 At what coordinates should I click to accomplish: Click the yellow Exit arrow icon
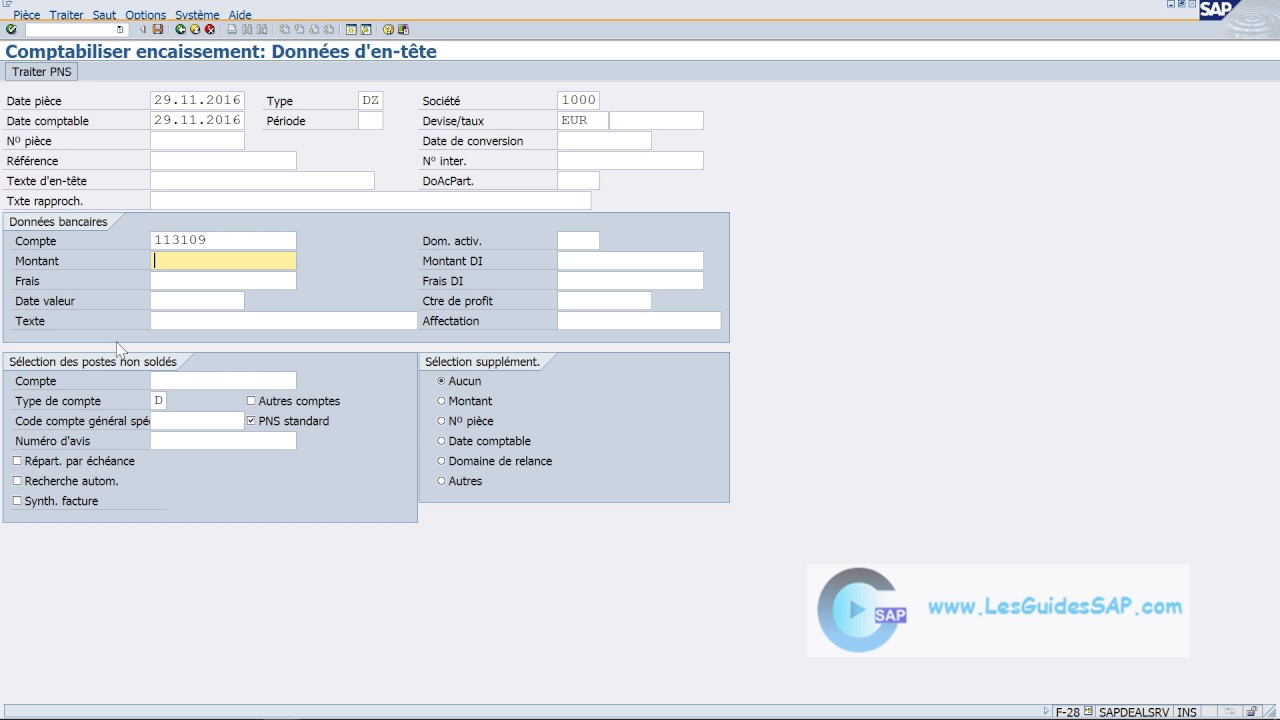coord(195,30)
